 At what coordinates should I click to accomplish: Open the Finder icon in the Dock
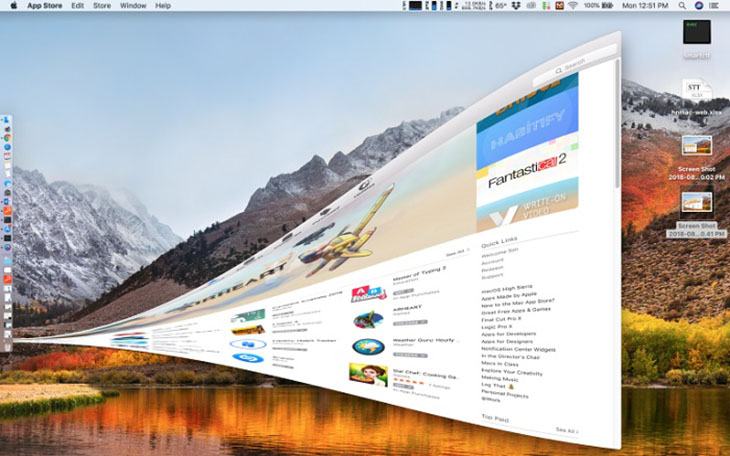point(7,120)
